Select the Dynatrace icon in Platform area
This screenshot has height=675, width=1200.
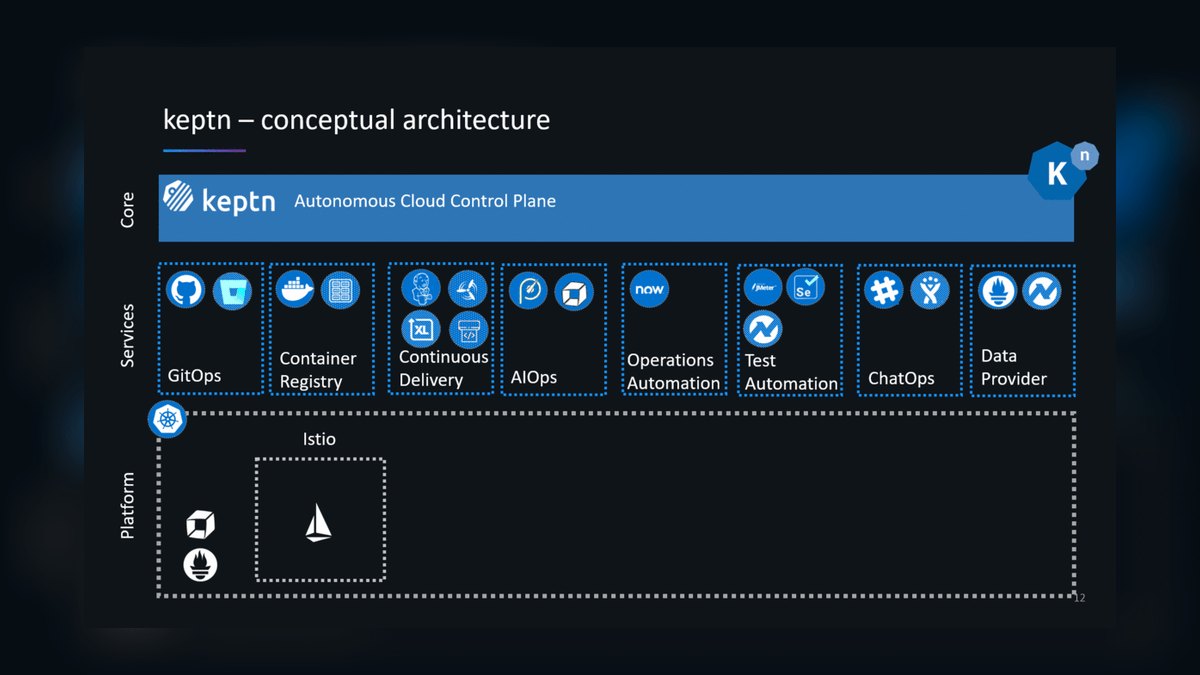click(200, 525)
